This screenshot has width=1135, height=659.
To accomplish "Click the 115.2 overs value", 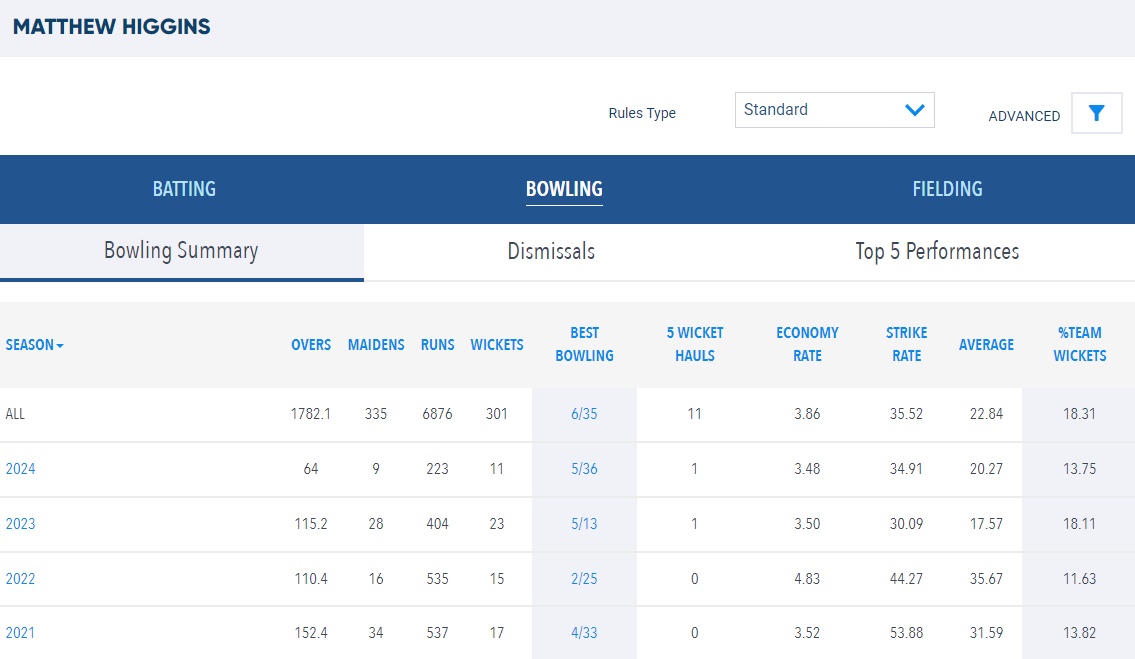I will [x=311, y=524].
